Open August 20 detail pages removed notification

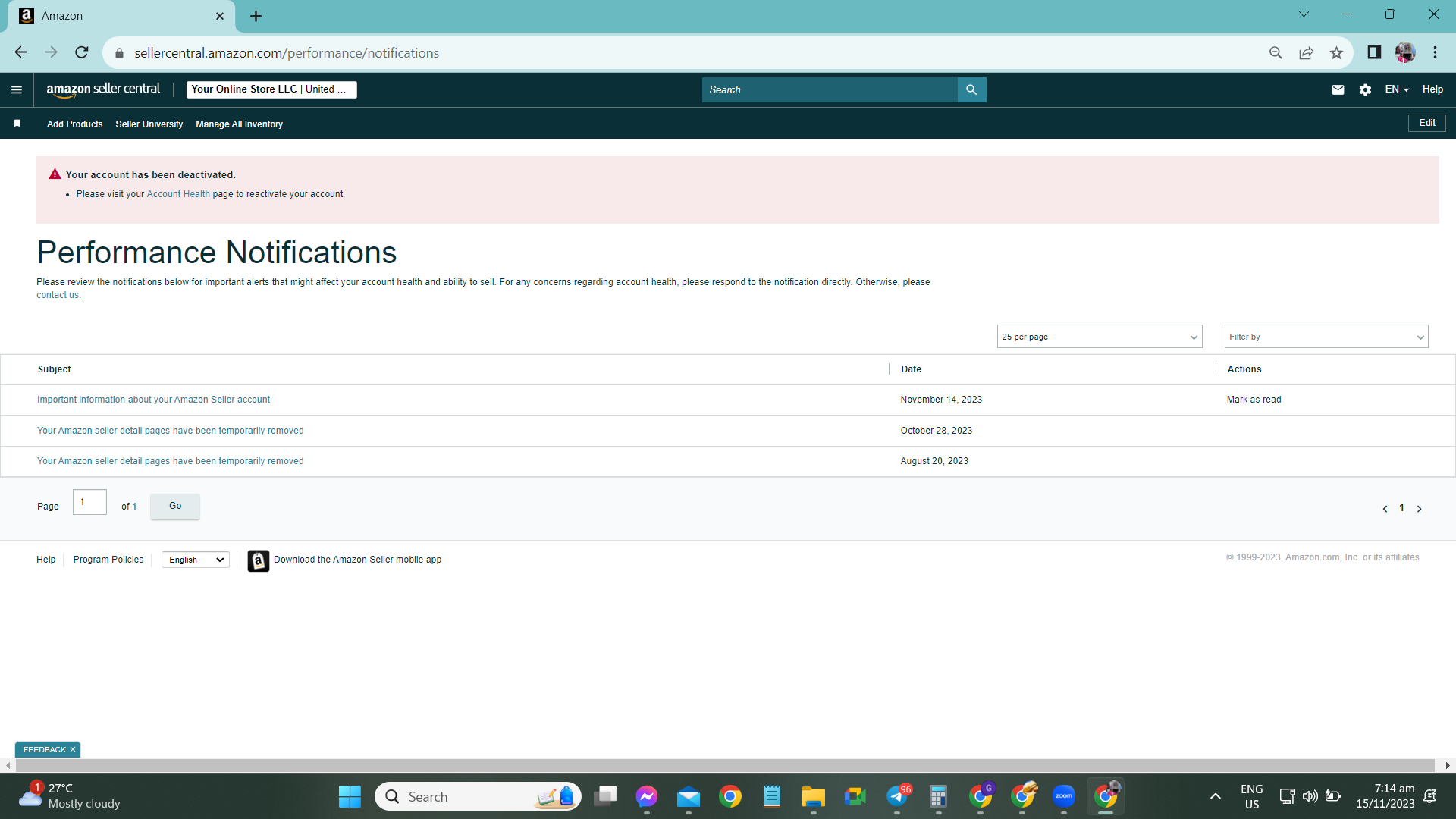(170, 461)
